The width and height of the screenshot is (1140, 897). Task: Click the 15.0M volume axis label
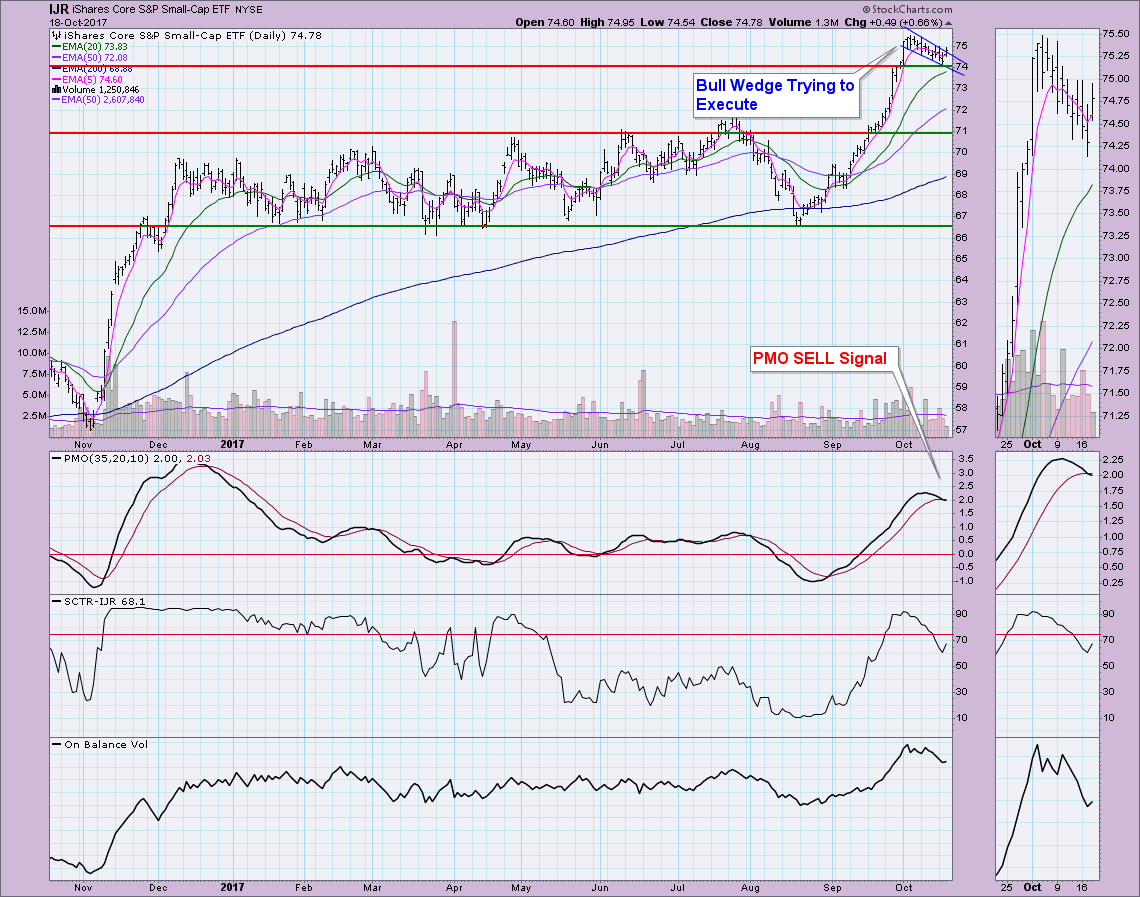pyautogui.click(x=33, y=310)
